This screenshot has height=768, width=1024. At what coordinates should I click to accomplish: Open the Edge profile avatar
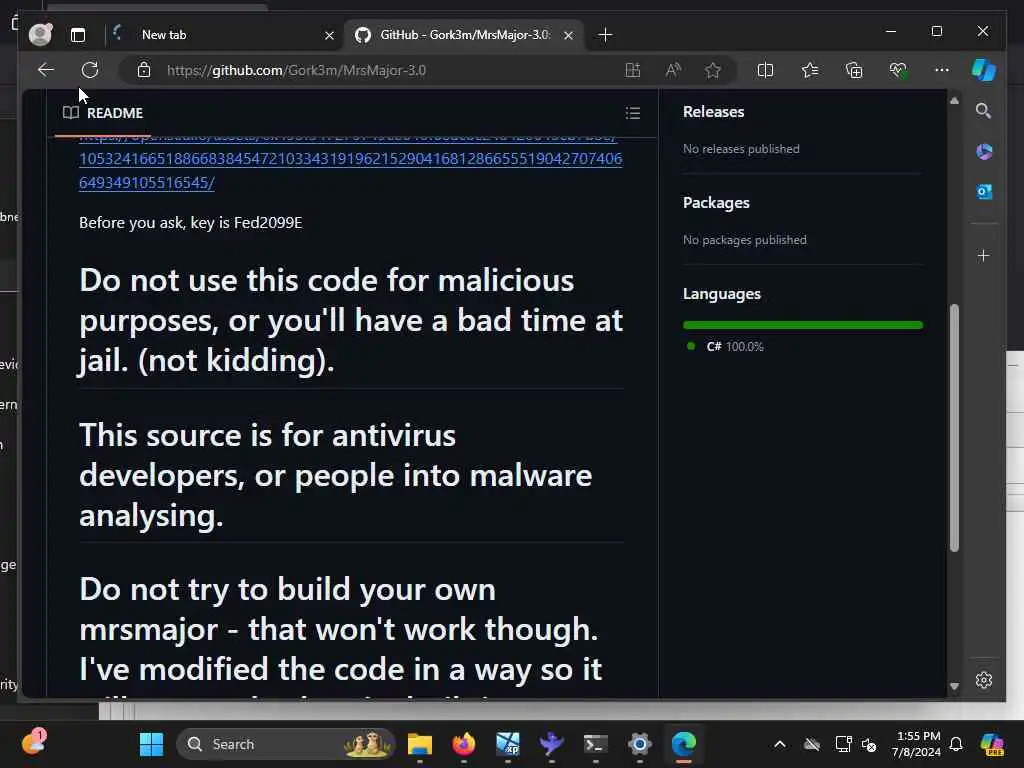tap(40, 35)
